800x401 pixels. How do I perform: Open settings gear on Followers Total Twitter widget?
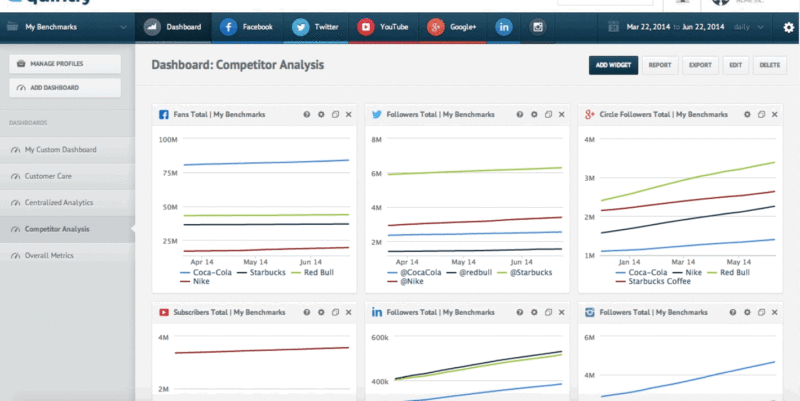pyautogui.click(x=534, y=115)
